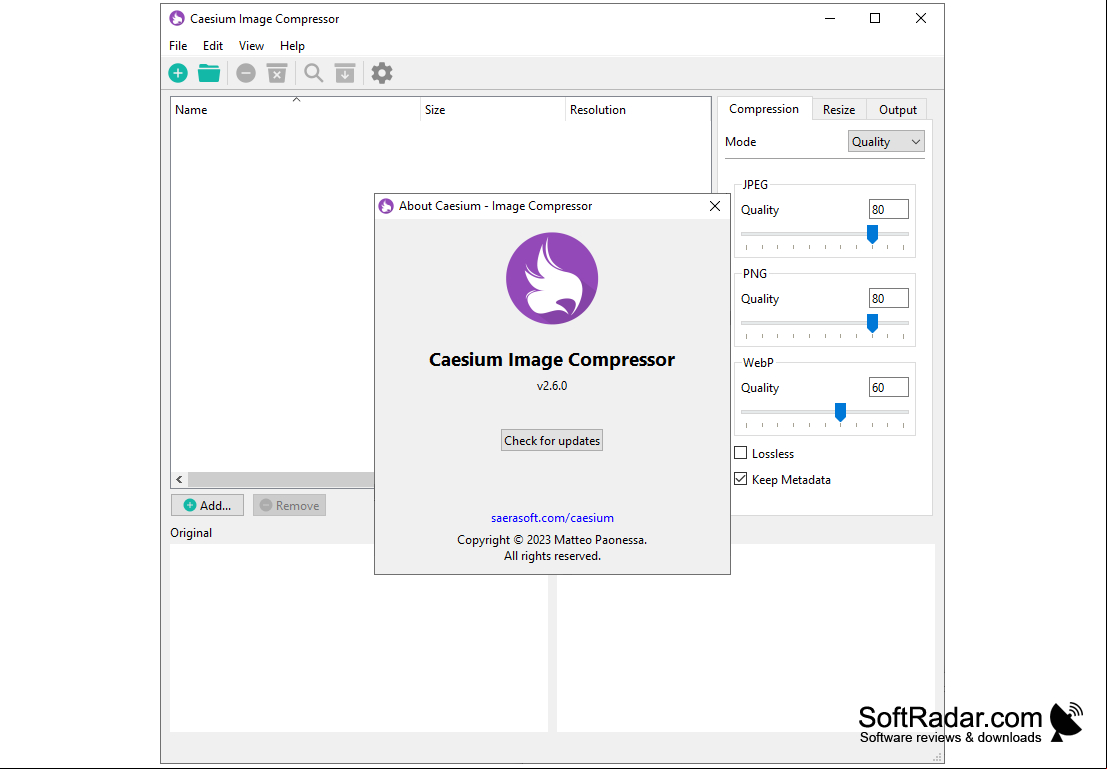Click the WebP quality slider handle
Screen dimensions: 1107x769
(x=840, y=412)
